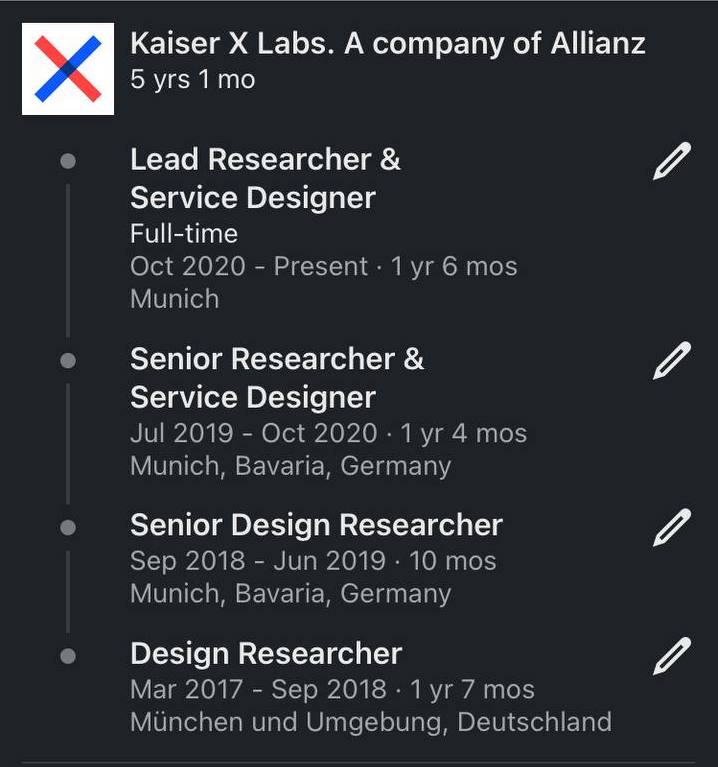Click pencil icon beside Senior Design Researcher
This screenshot has width=718, height=767.
(671, 527)
